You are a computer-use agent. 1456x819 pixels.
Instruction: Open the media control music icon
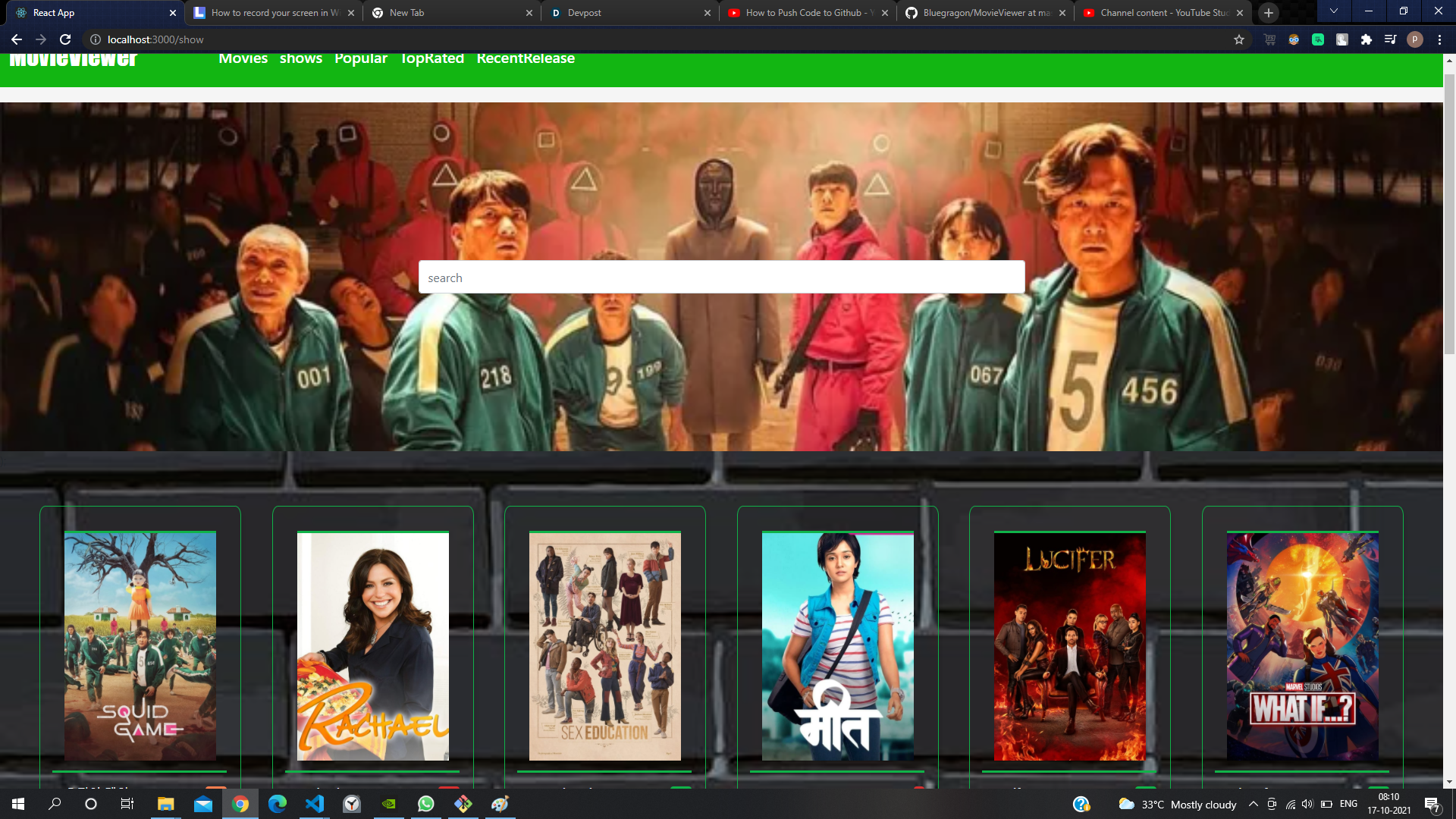(1390, 39)
